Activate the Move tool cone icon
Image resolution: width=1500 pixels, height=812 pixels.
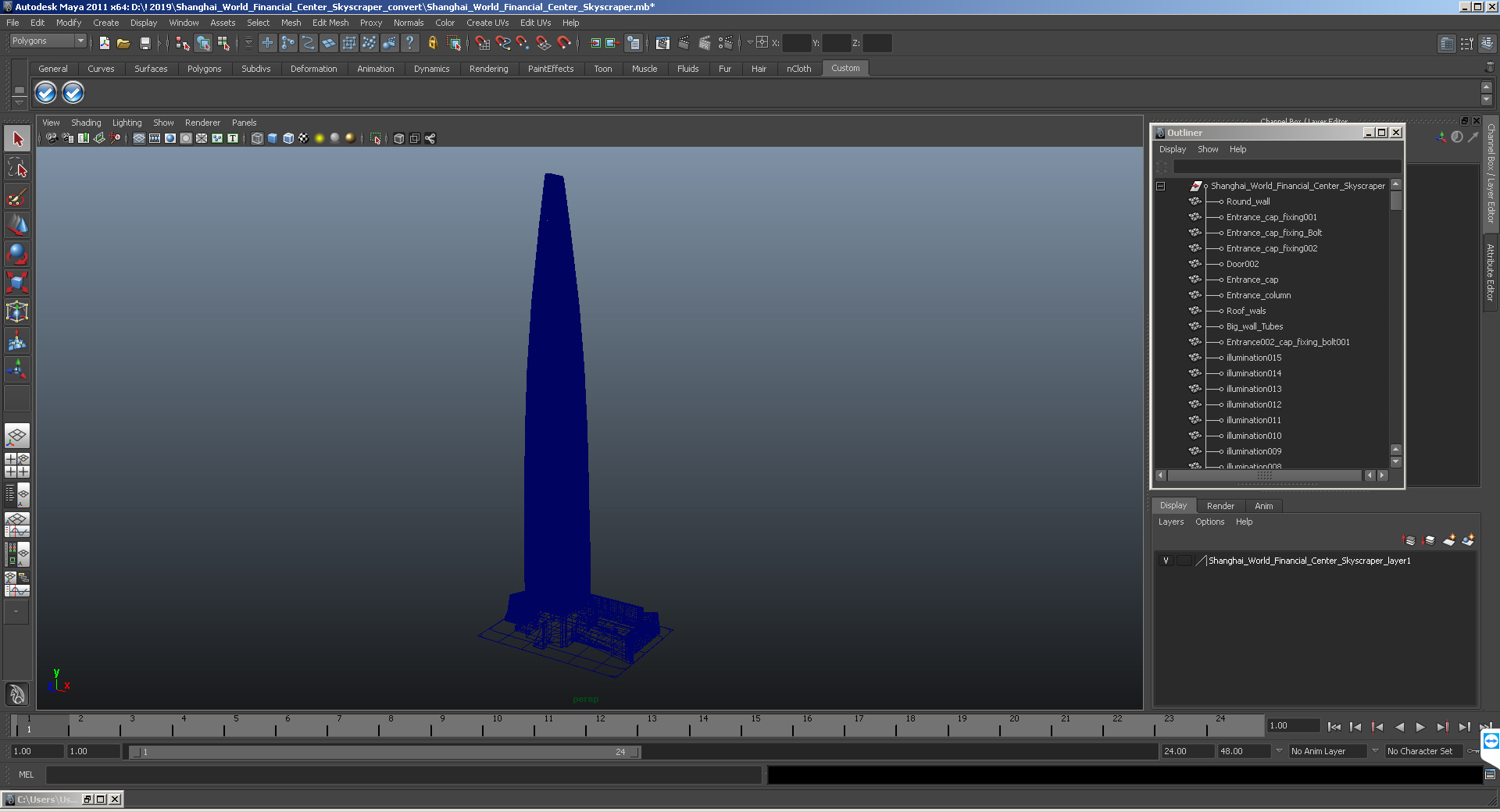(x=17, y=226)
